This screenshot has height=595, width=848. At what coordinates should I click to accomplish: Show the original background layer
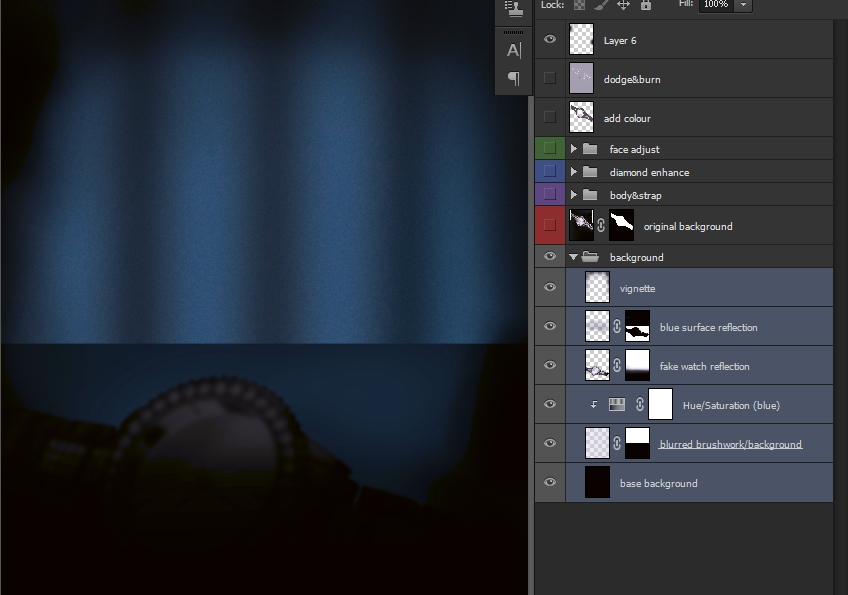point(550,226)
